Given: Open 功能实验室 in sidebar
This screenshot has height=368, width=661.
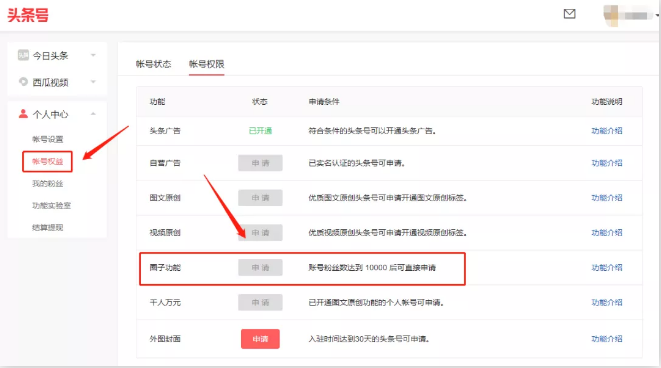Looking at the screenshot, I should tap(51, 205).
